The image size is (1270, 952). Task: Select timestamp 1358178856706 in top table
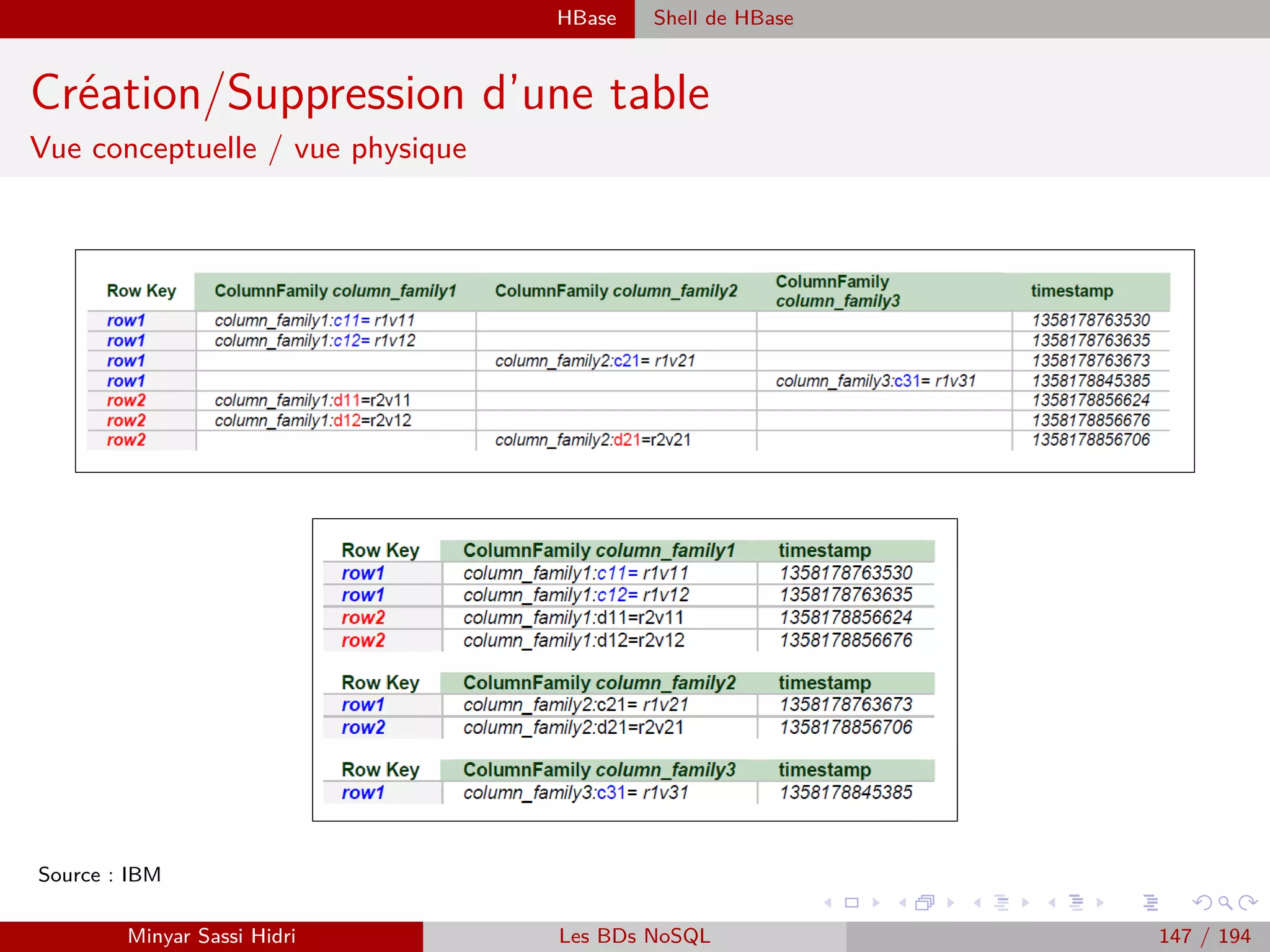(x=1091, y=440)
